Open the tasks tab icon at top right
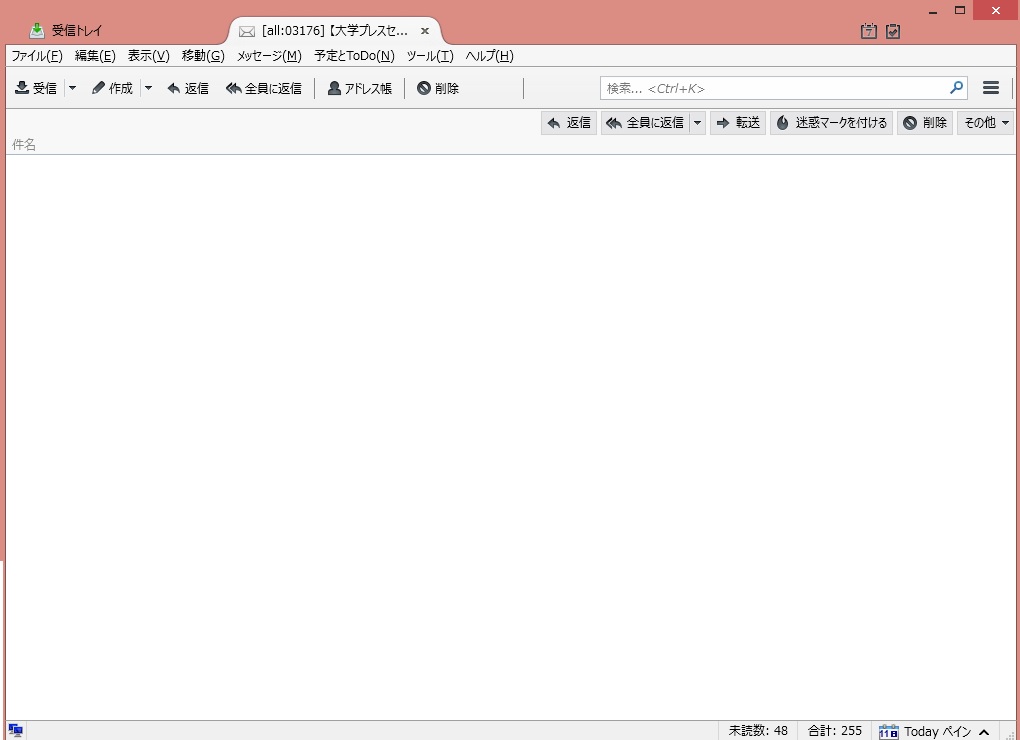This screenshot has height=740, width=1020. click(893, 31)
